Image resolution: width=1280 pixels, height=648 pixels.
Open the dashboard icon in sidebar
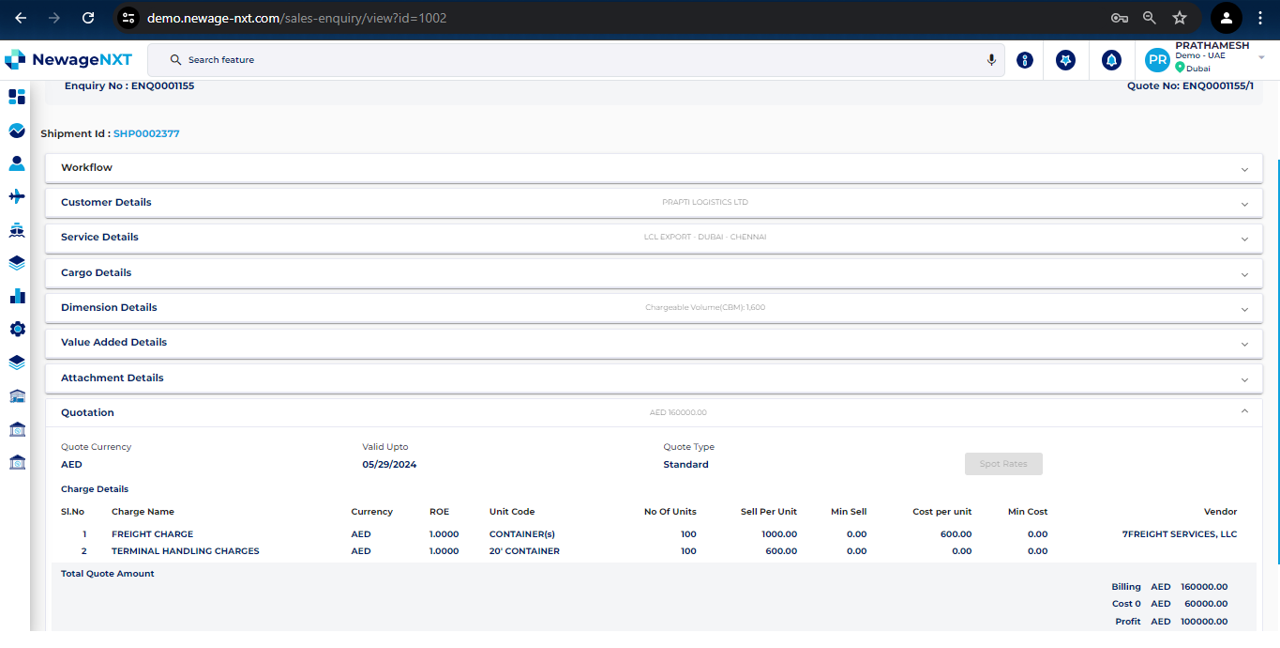pos(17,97)
